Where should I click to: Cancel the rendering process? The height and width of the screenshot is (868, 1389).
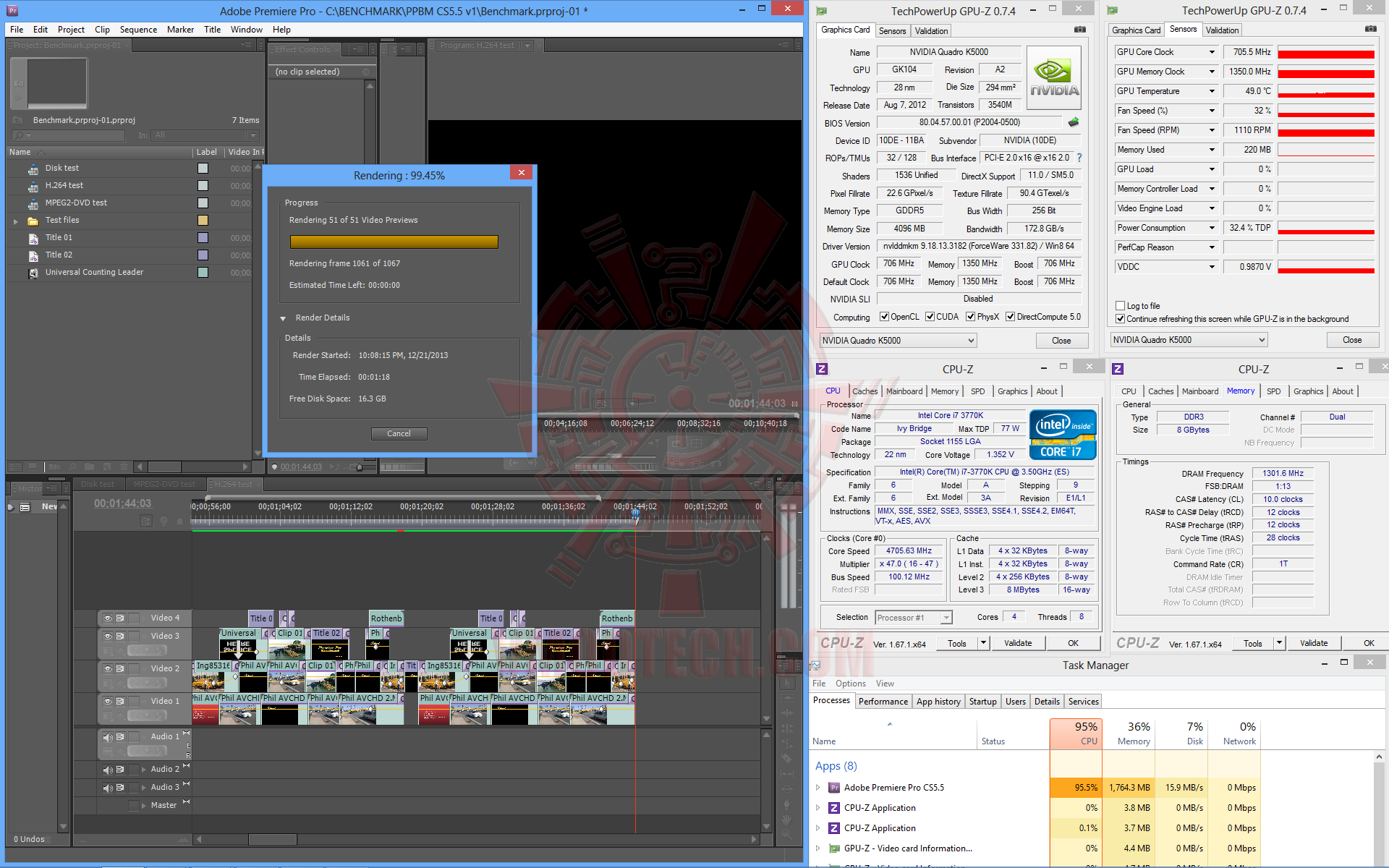pos(399,434)
